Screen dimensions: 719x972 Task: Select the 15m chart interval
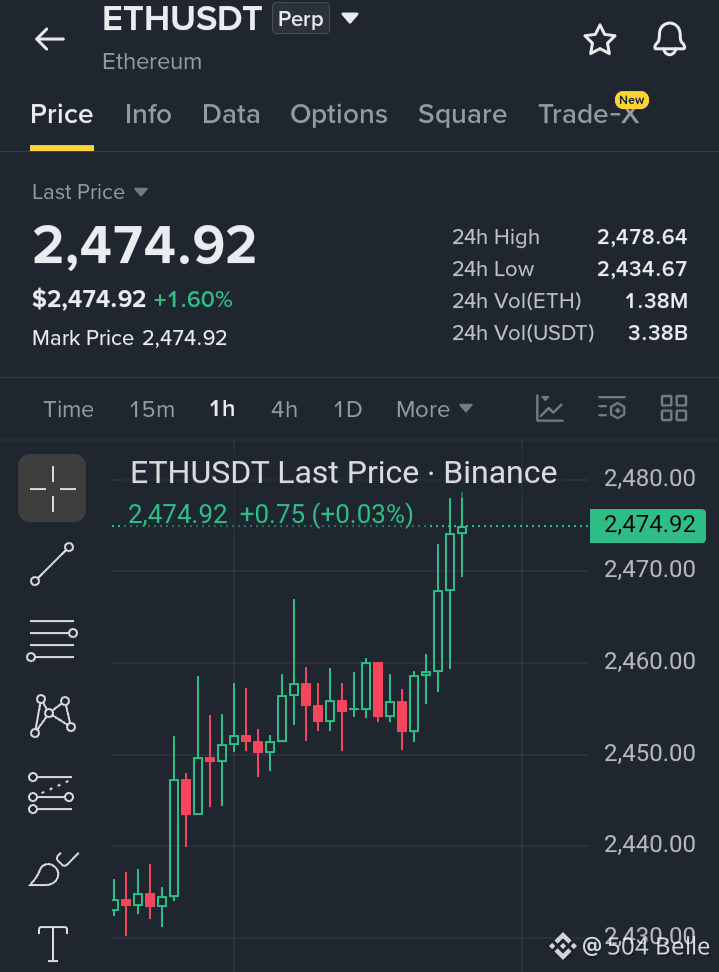(152, 409)
